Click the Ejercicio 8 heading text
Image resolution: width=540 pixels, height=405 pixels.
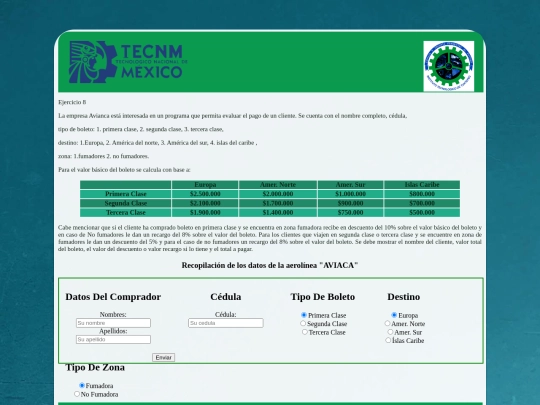[72, 102]
